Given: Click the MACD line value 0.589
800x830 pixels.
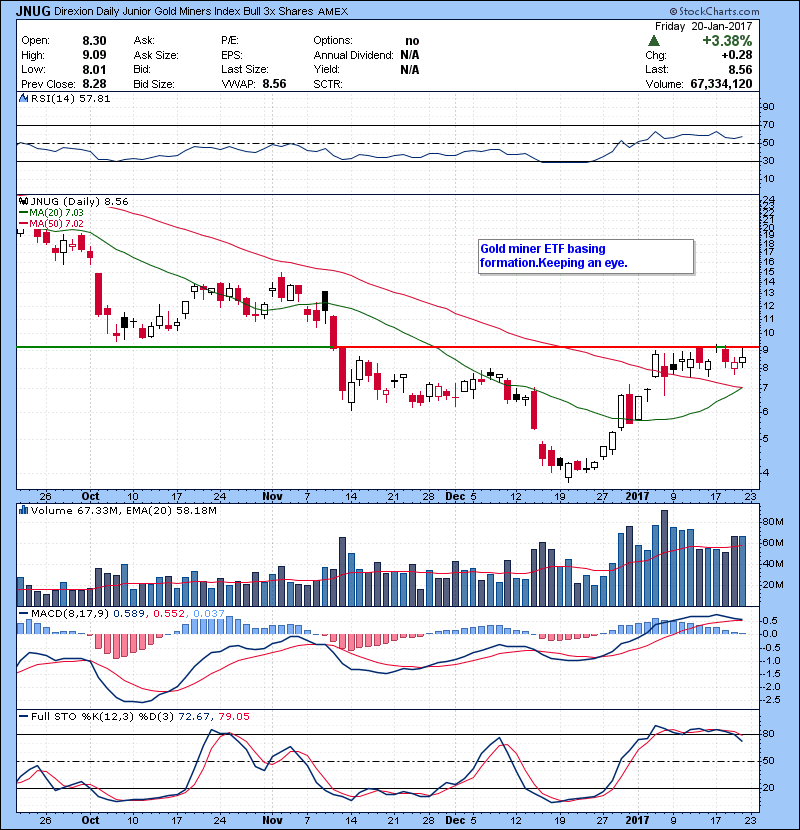Looking at the screenshot, I should point(129,614).
